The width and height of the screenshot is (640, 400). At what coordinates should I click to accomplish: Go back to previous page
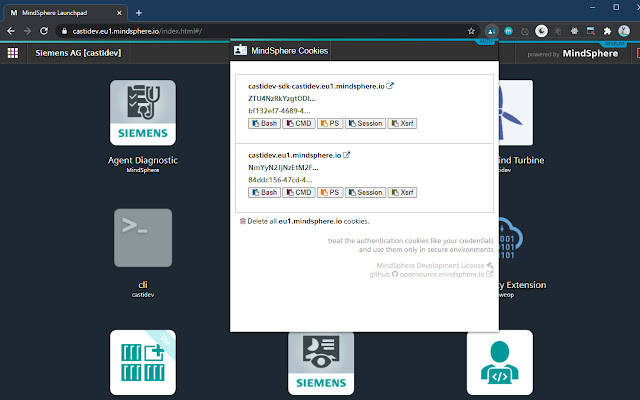11,31
